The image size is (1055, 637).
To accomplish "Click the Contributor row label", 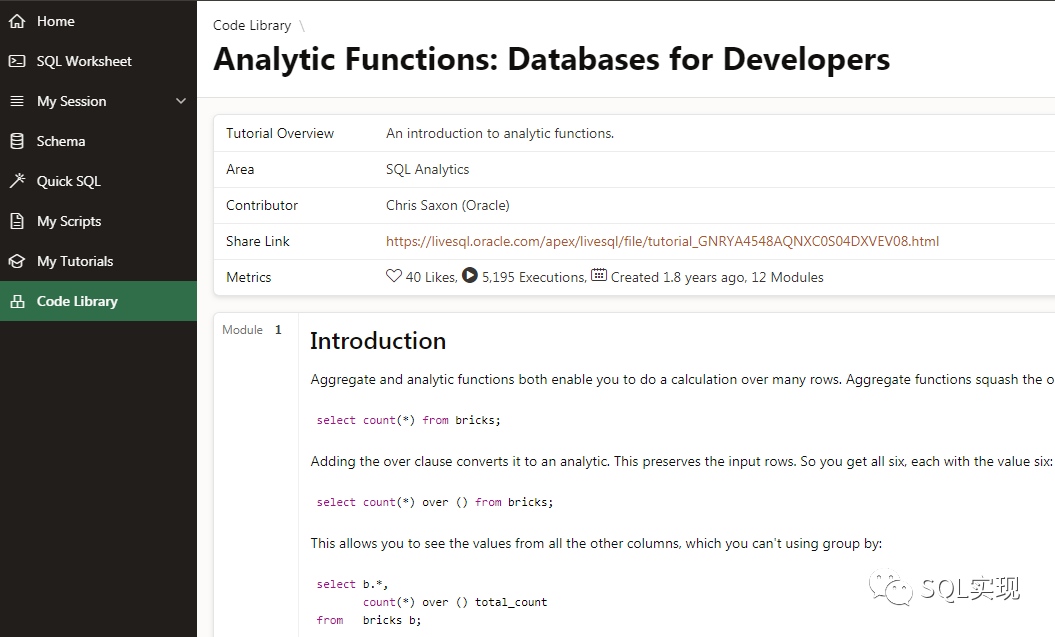I will pos(262,205).
